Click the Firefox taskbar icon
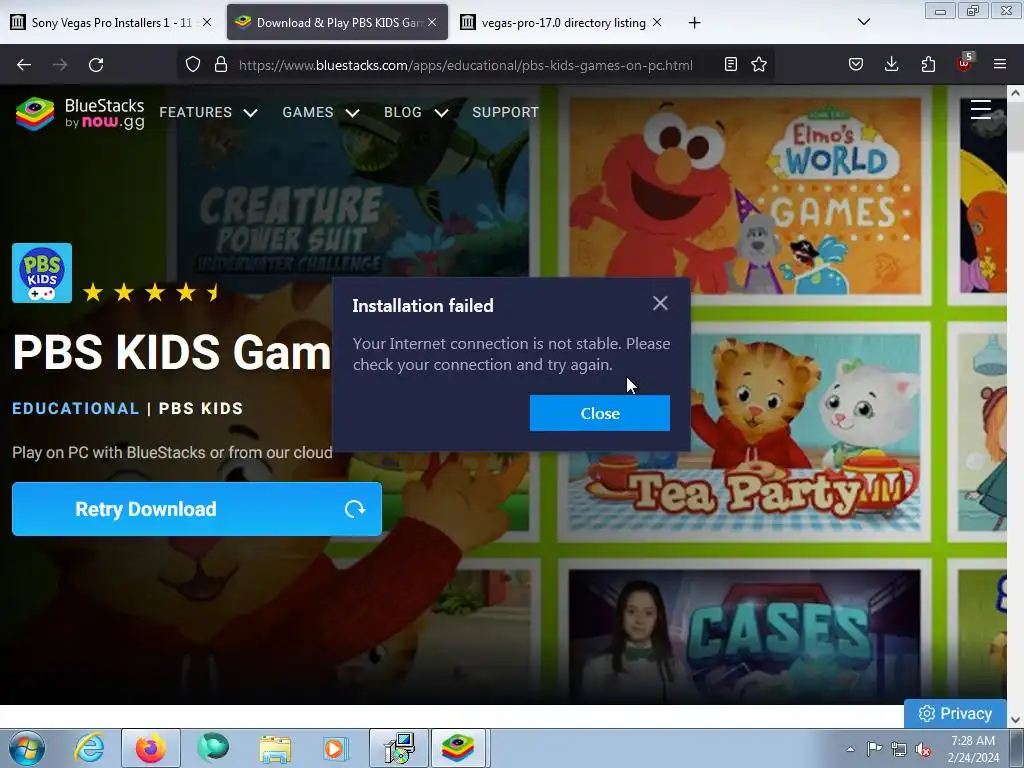The height and width of the screenshot is (768, 1024). click(x=151, y=748)
